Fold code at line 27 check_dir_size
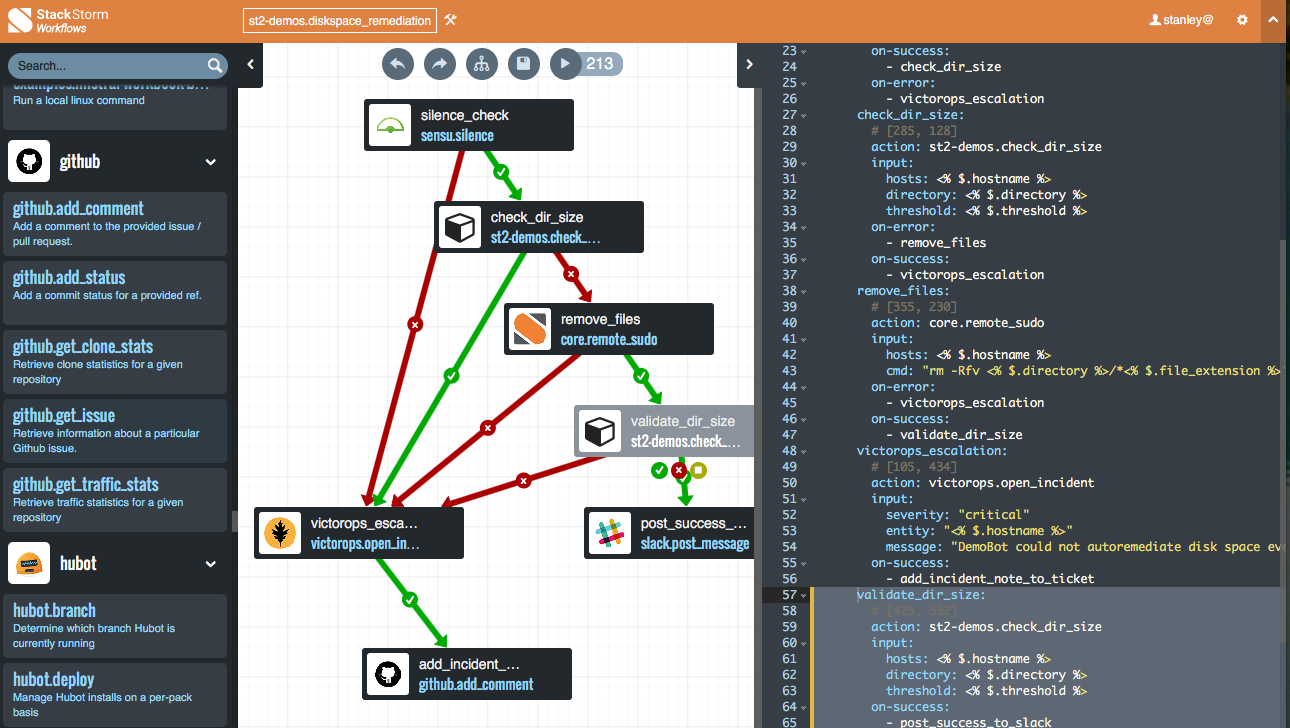The image size is (1290, 728). [804, 114]
